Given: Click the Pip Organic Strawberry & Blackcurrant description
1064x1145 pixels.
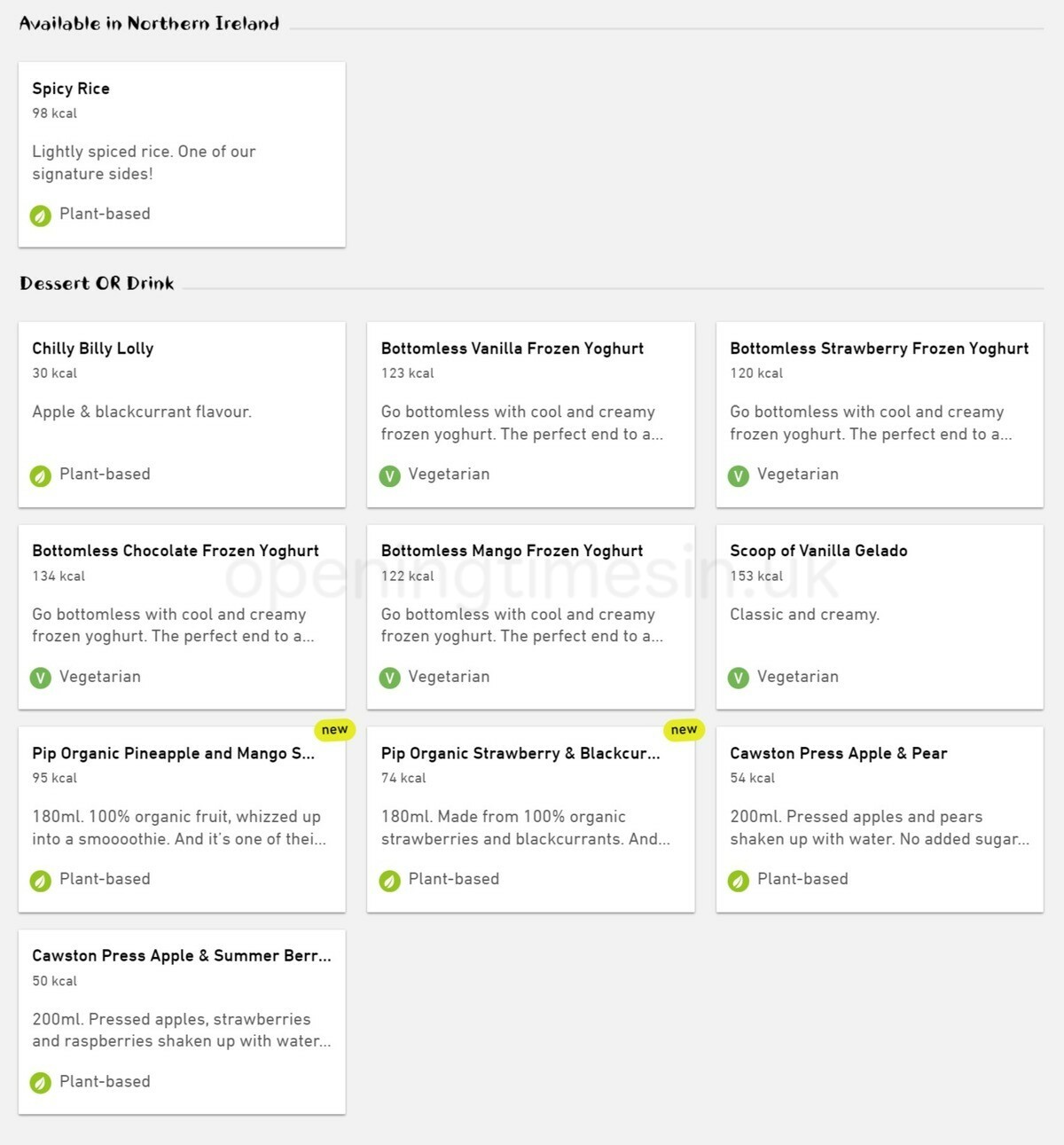Looking at the screenshot, I should tap(526, 827).
